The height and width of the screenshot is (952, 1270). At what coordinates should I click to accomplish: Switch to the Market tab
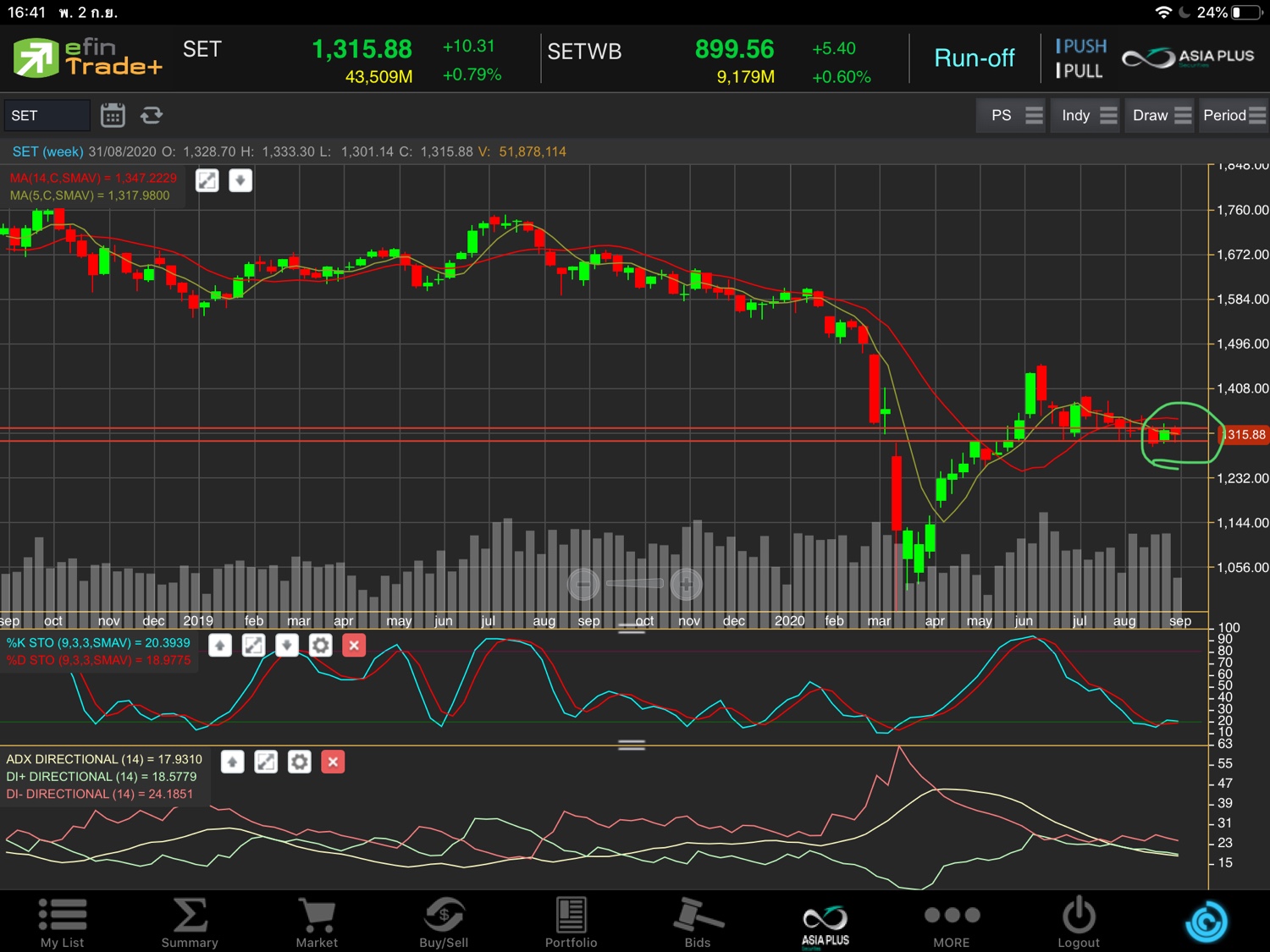pos(317,922)
